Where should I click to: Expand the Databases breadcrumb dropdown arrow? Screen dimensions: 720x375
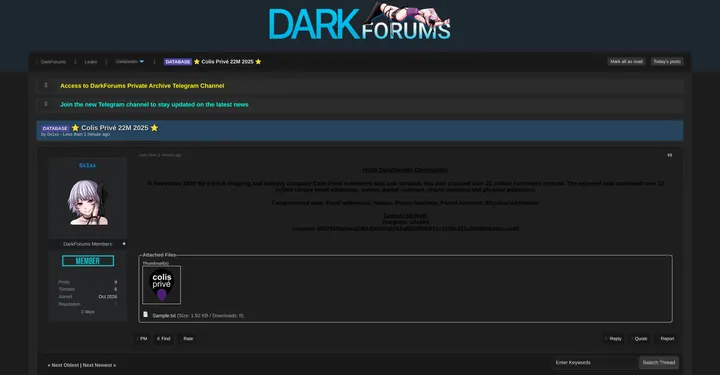pos(141,62)
